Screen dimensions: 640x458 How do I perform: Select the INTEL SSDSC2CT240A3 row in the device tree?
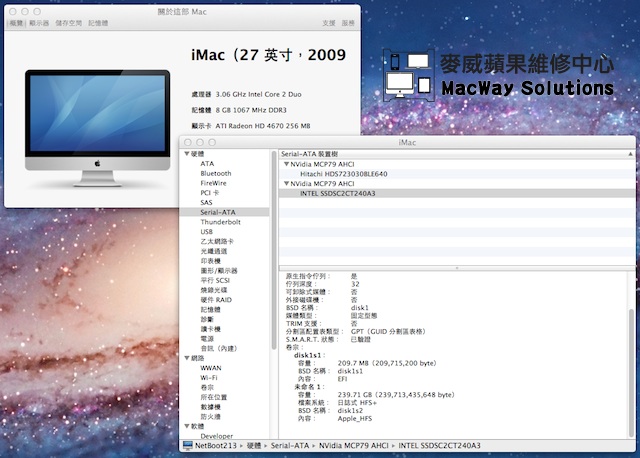coord(457,193)
